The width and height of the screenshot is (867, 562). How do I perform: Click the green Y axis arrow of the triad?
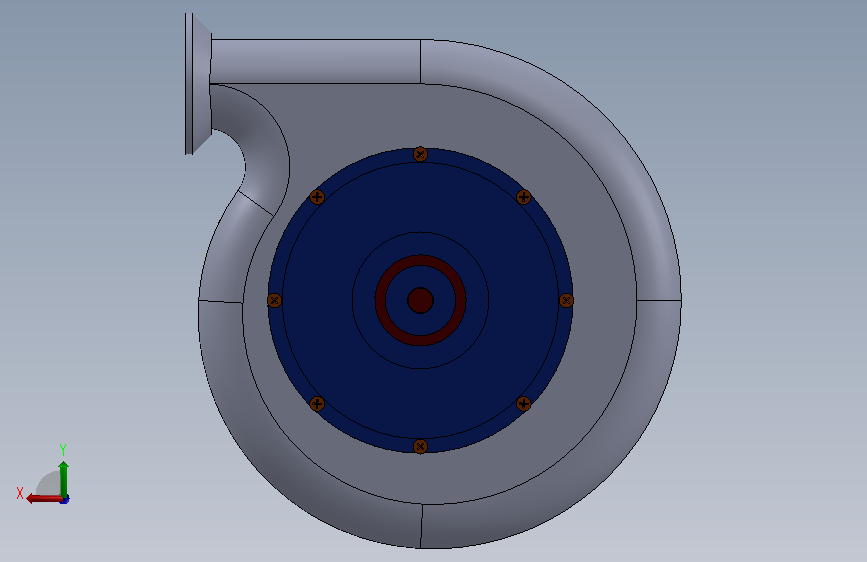(x=64, y=479)
